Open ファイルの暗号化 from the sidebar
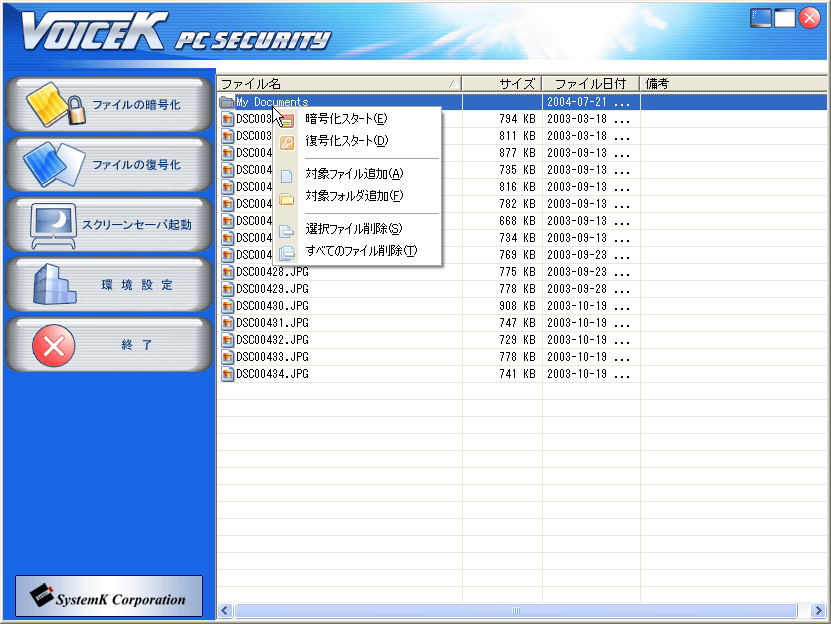The width and height of the screenshot is (831, 624). 109,104
